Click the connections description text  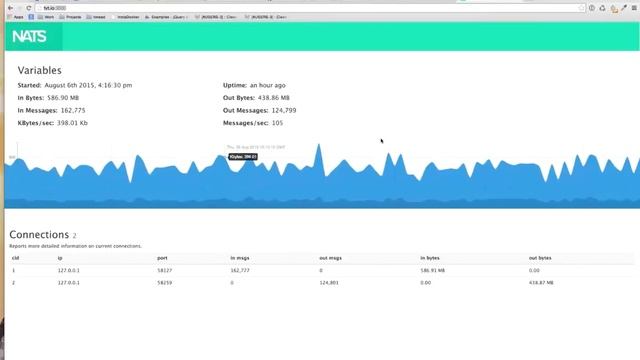coord(76,246)
